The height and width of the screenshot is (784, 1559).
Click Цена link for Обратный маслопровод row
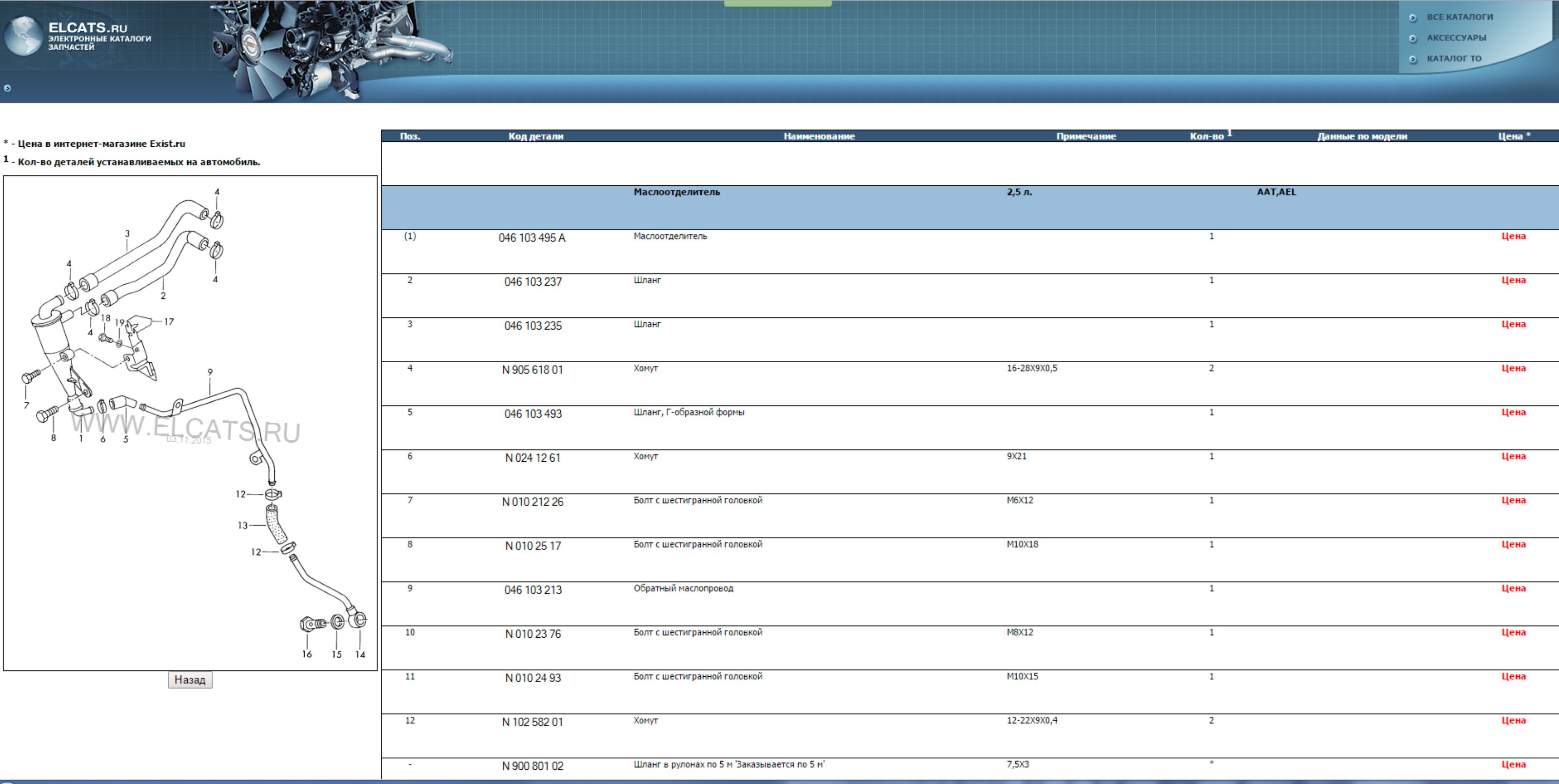pos(1513,588)
